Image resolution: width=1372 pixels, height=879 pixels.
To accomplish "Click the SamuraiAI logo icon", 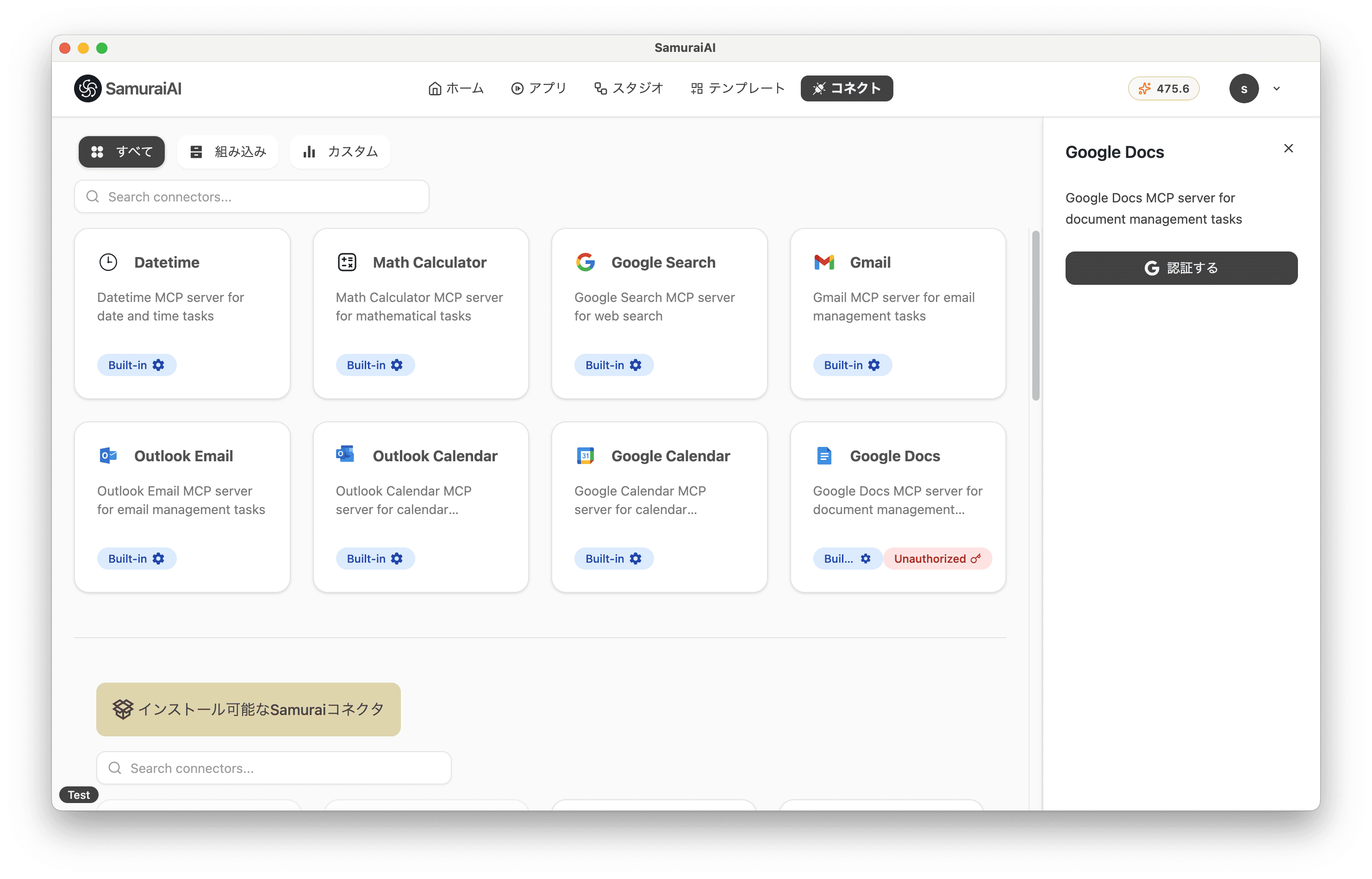I will click(x=87, y=88).
